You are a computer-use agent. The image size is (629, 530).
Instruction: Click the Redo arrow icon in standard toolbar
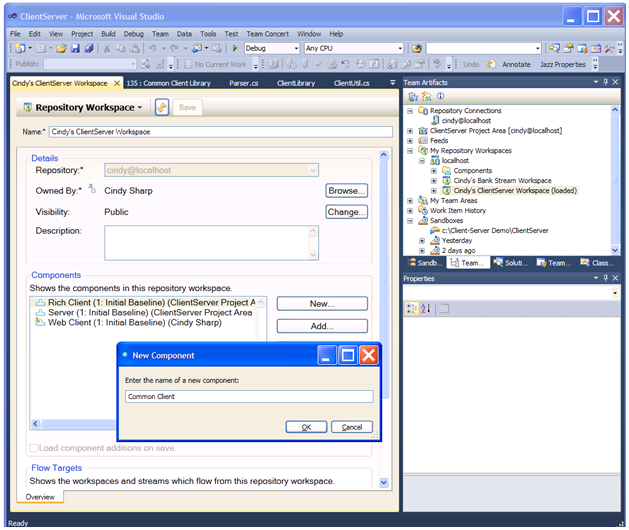[x=174, y=49]
